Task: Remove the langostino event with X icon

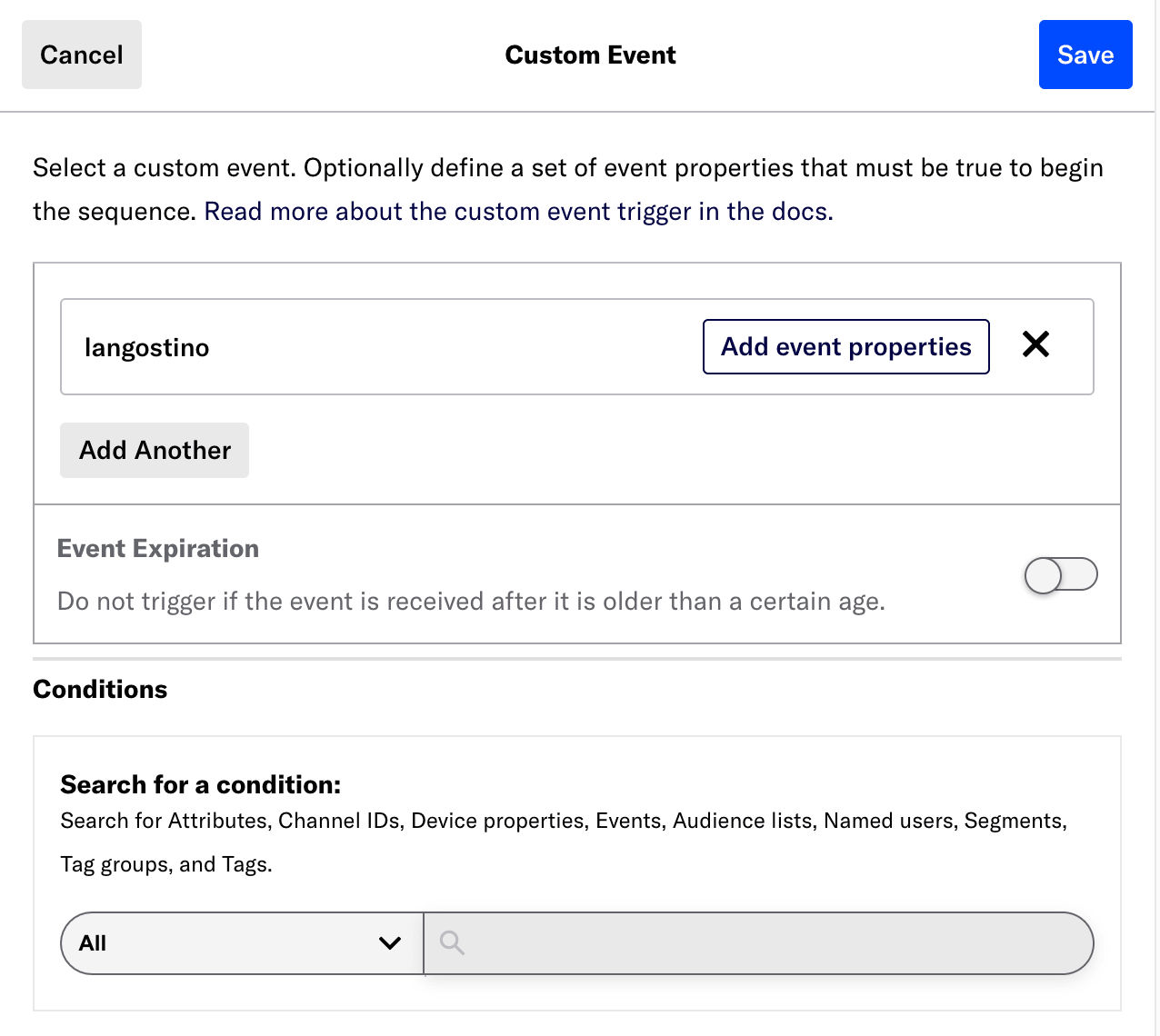Action: (x=1035, y=344)
